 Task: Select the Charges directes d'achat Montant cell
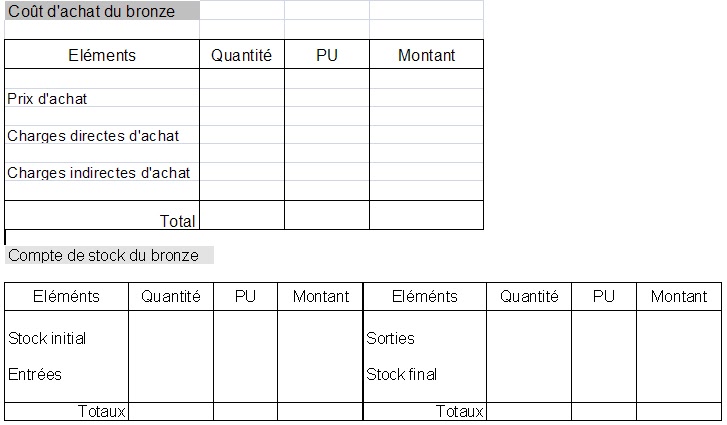(426, 135)
